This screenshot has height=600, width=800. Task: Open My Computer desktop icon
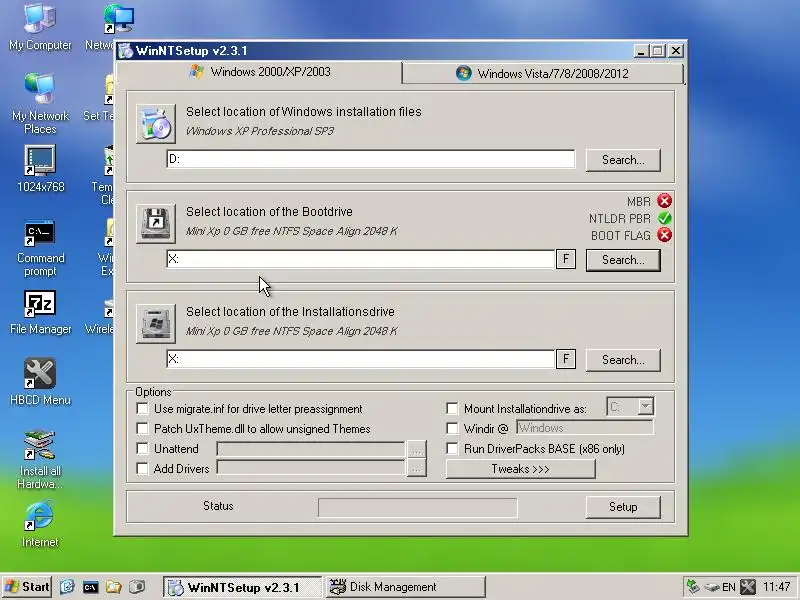coord(40,27)
